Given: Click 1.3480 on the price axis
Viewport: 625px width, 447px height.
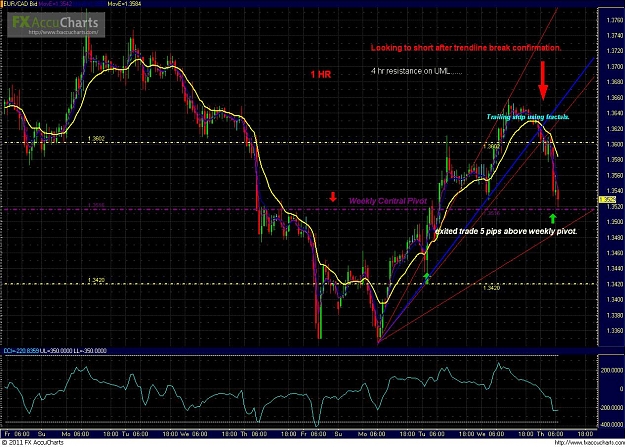Looking at the screenshot, I should click(615, 238).
